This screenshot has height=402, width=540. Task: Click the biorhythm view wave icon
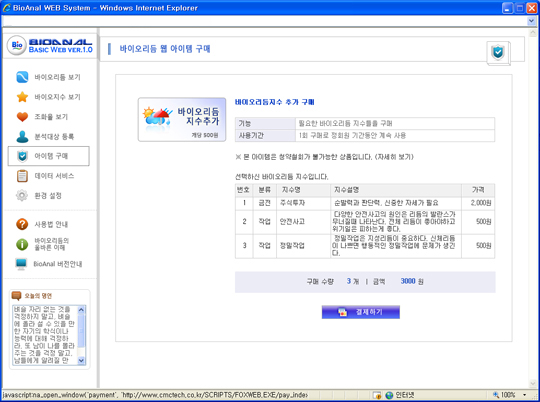pyautogui.click(x=22, y=77)
